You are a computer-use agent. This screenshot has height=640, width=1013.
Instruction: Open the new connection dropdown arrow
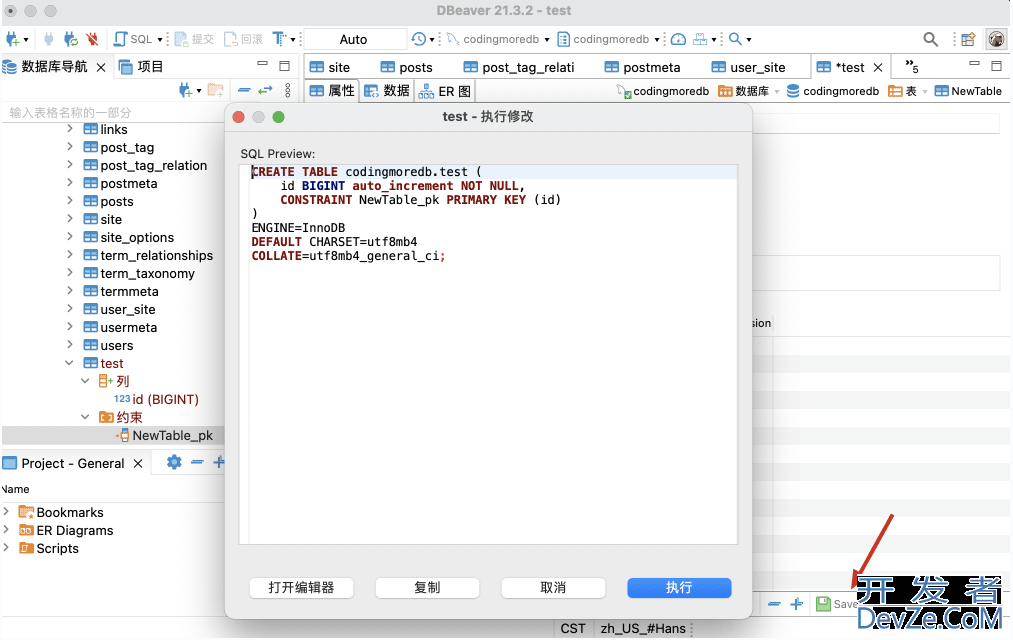coord(26,40)
